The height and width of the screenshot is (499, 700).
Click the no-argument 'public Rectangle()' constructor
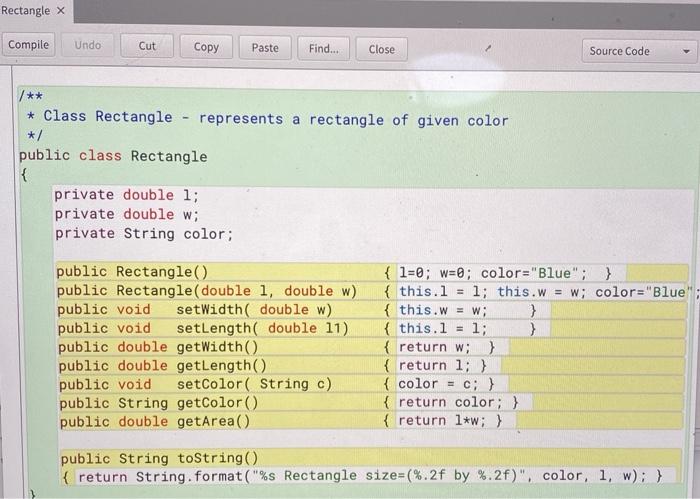pos(132,272)
